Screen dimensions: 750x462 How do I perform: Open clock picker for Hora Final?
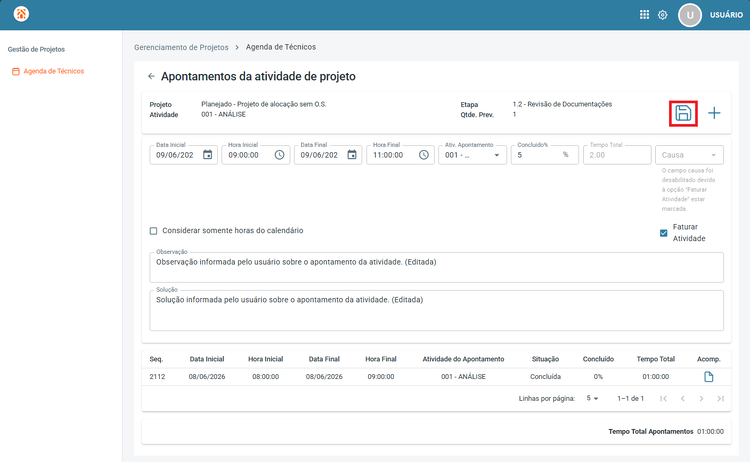click(x=424, y=155)
